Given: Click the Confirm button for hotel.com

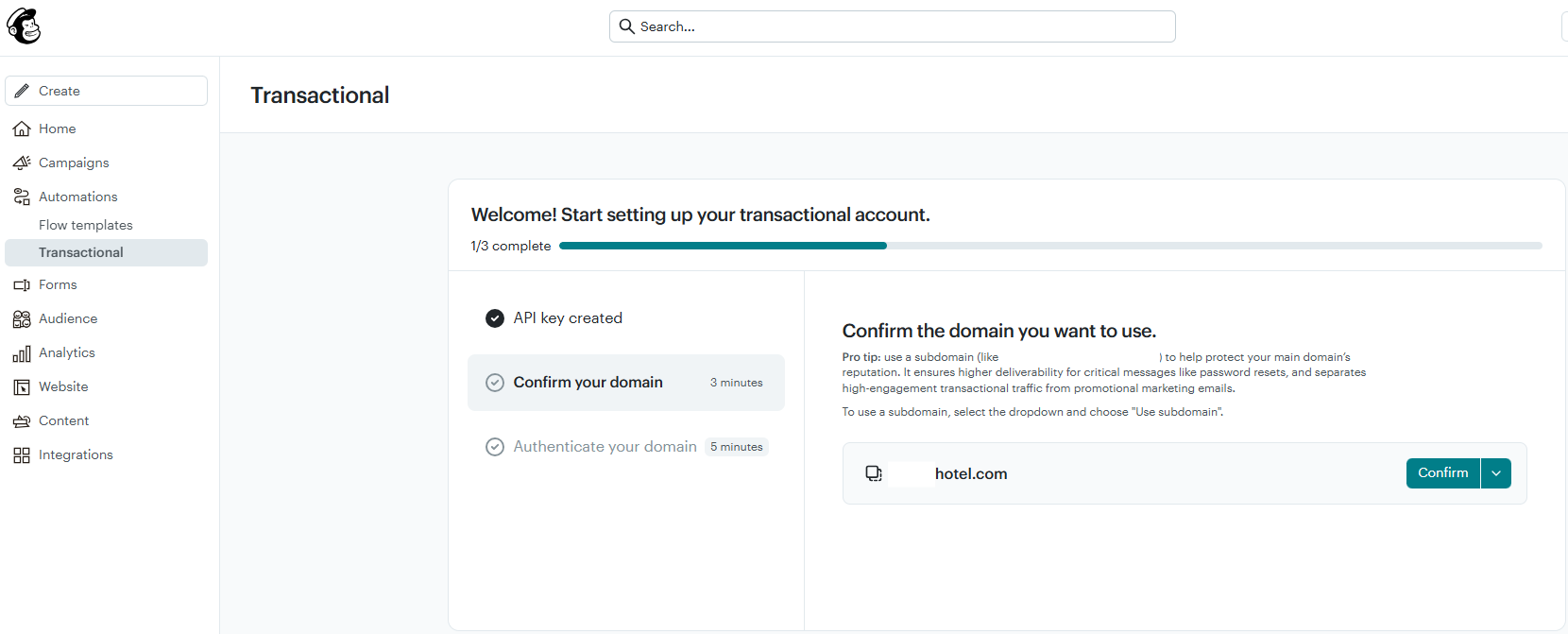Looking at the screenshot, I should click(x=1443, y=473).
